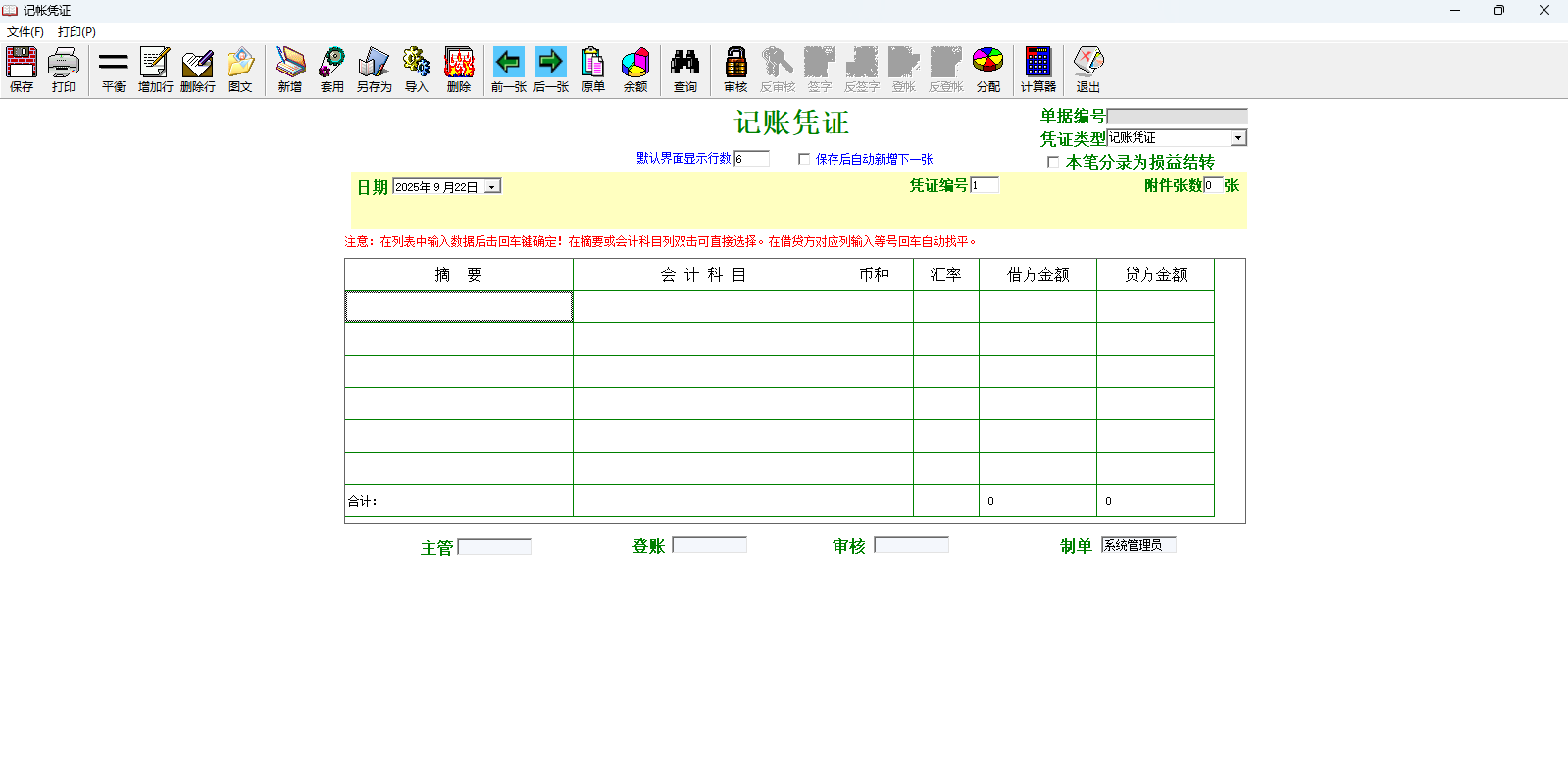Enable 保存后自动新增下一张 checkbox
This screenshot has height=784, width=1568.
coord(804,159)
